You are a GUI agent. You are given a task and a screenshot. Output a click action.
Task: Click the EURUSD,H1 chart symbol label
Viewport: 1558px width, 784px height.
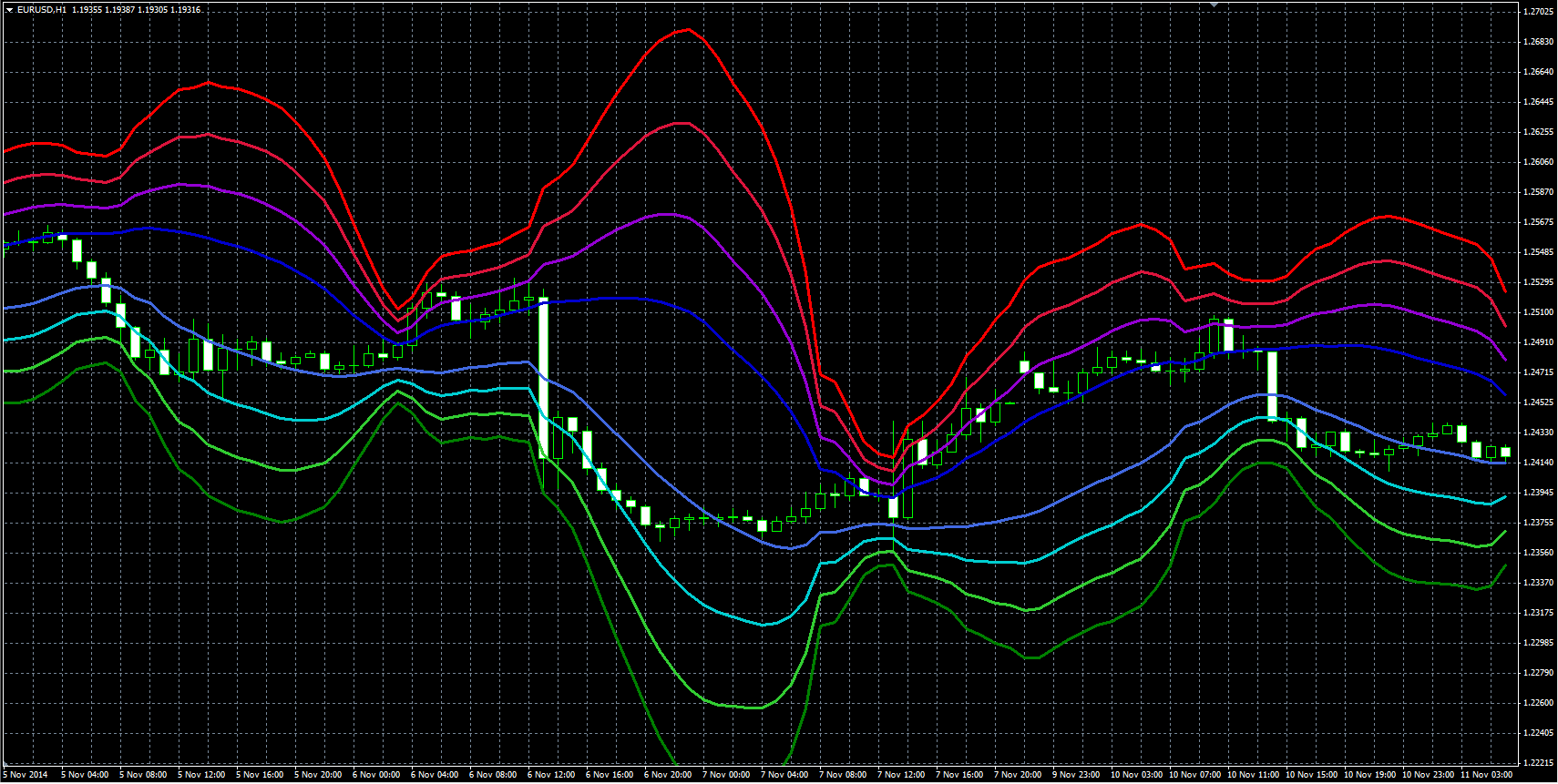tap(42, 10)
